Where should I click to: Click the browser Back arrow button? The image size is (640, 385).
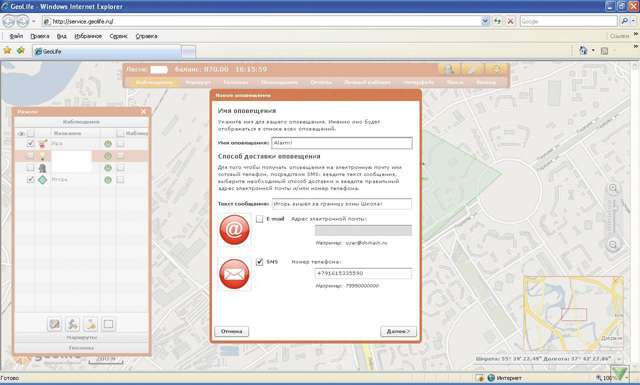(9, 21)
